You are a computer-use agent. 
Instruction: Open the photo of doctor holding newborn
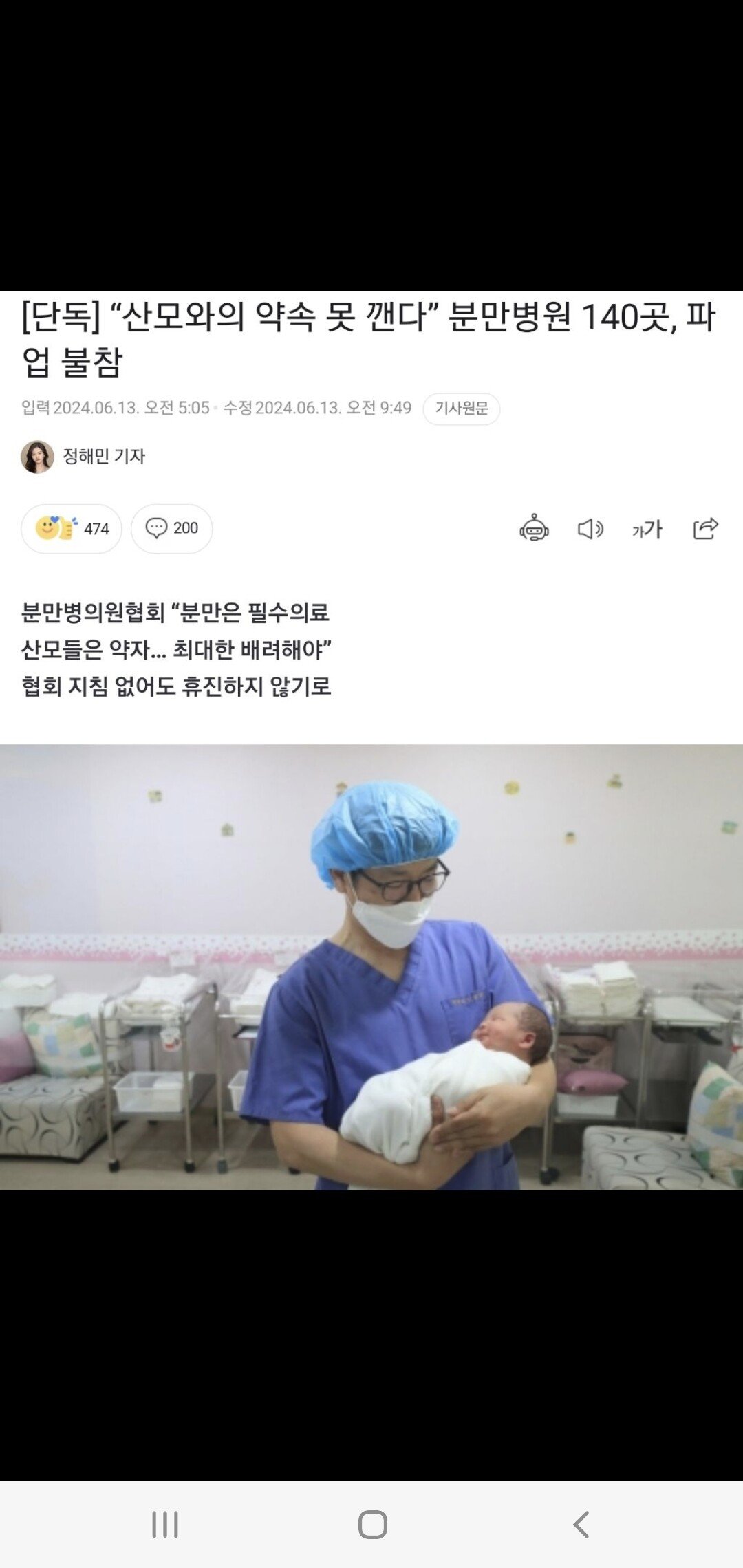[371, 967]
